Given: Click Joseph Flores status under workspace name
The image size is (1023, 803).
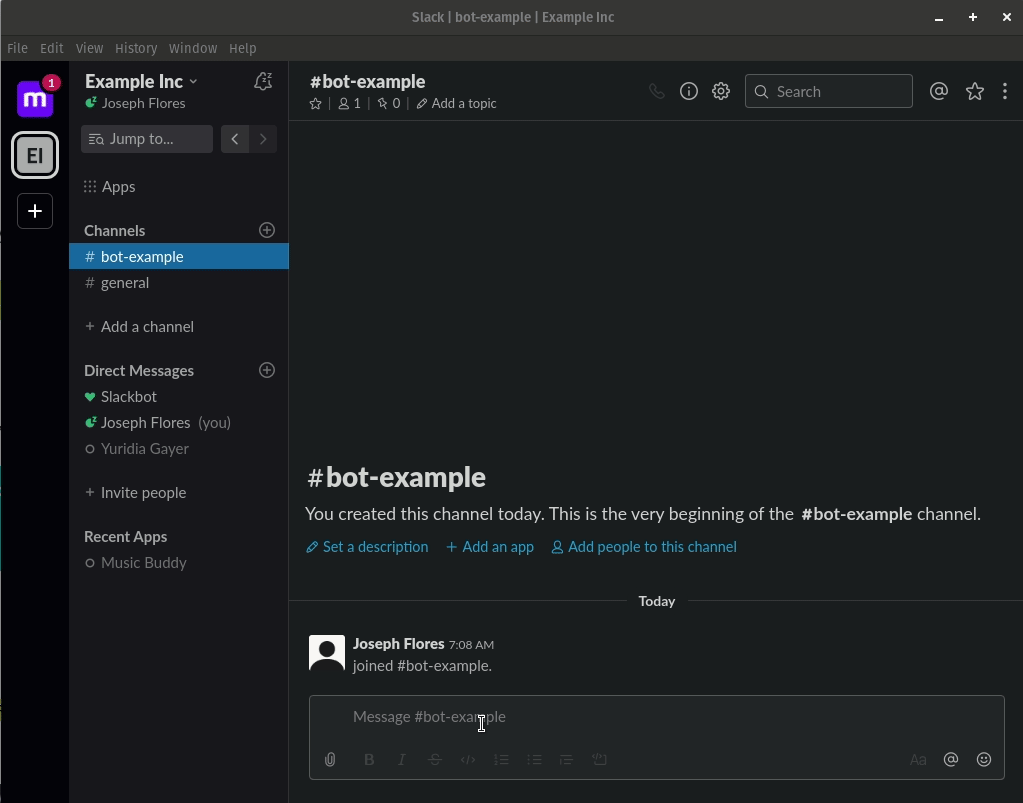Looking at the screenshot, I should [x=135, y=103].
